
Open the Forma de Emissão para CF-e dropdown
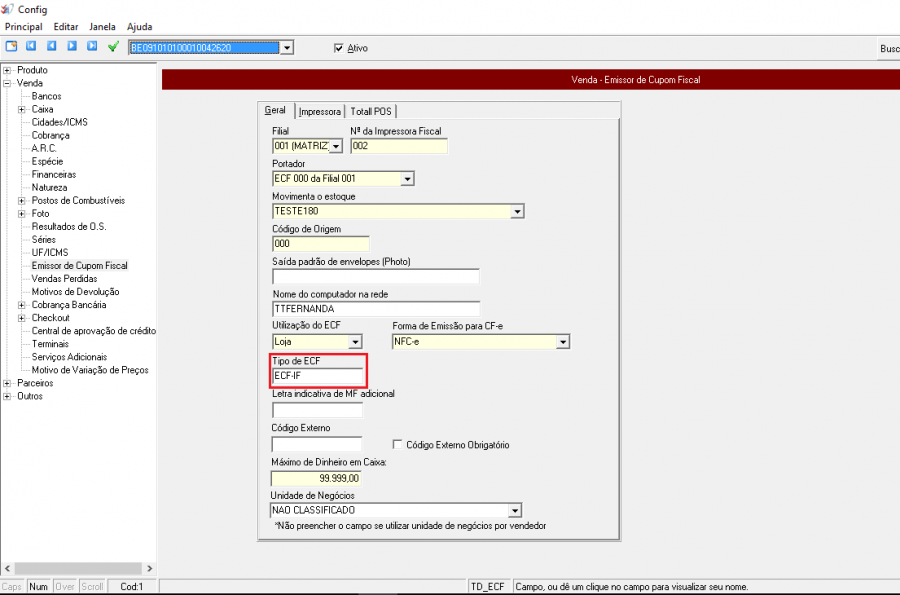563,342
